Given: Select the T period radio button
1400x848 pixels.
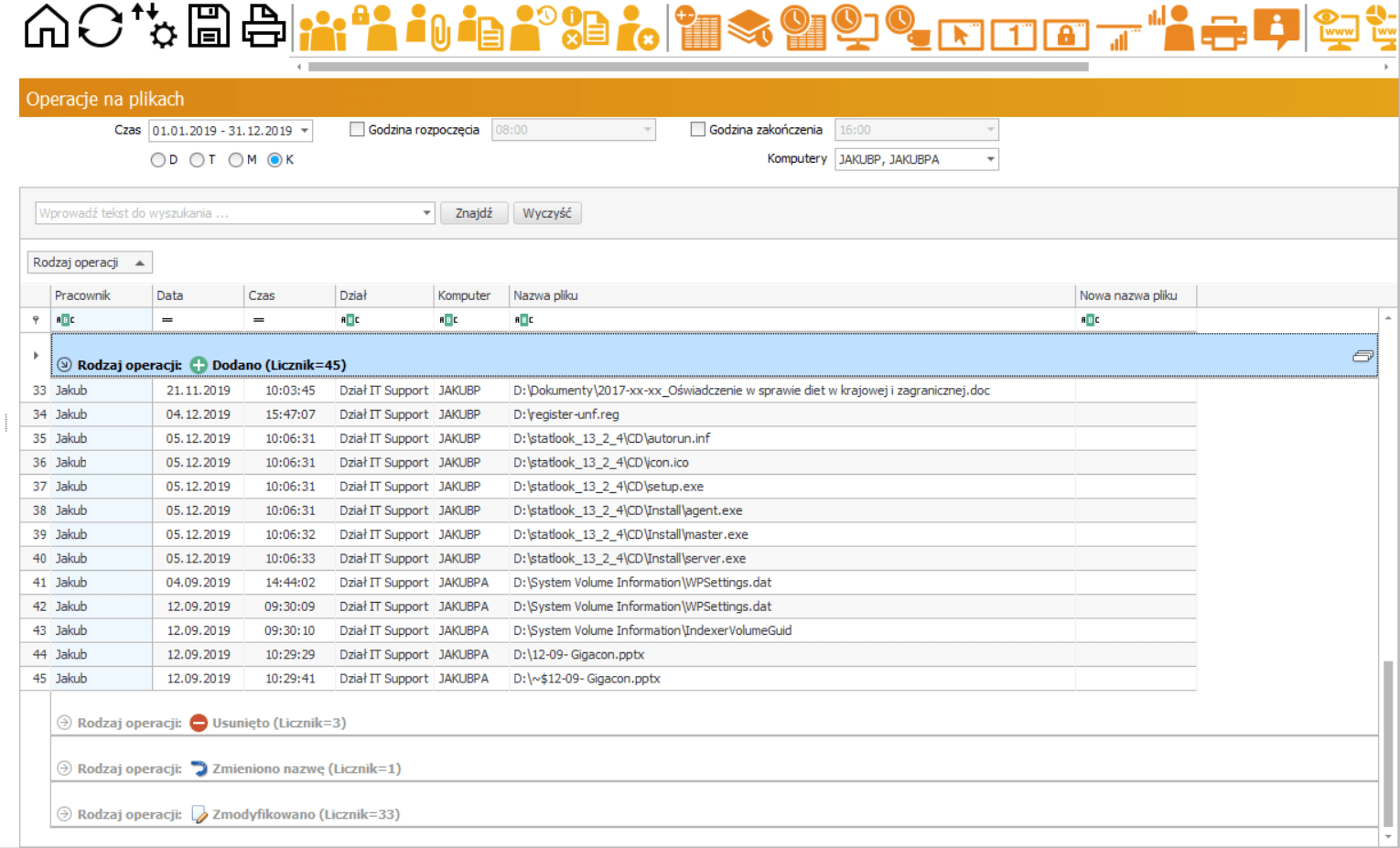Looking at the screenshot, I should click(197, 160).
